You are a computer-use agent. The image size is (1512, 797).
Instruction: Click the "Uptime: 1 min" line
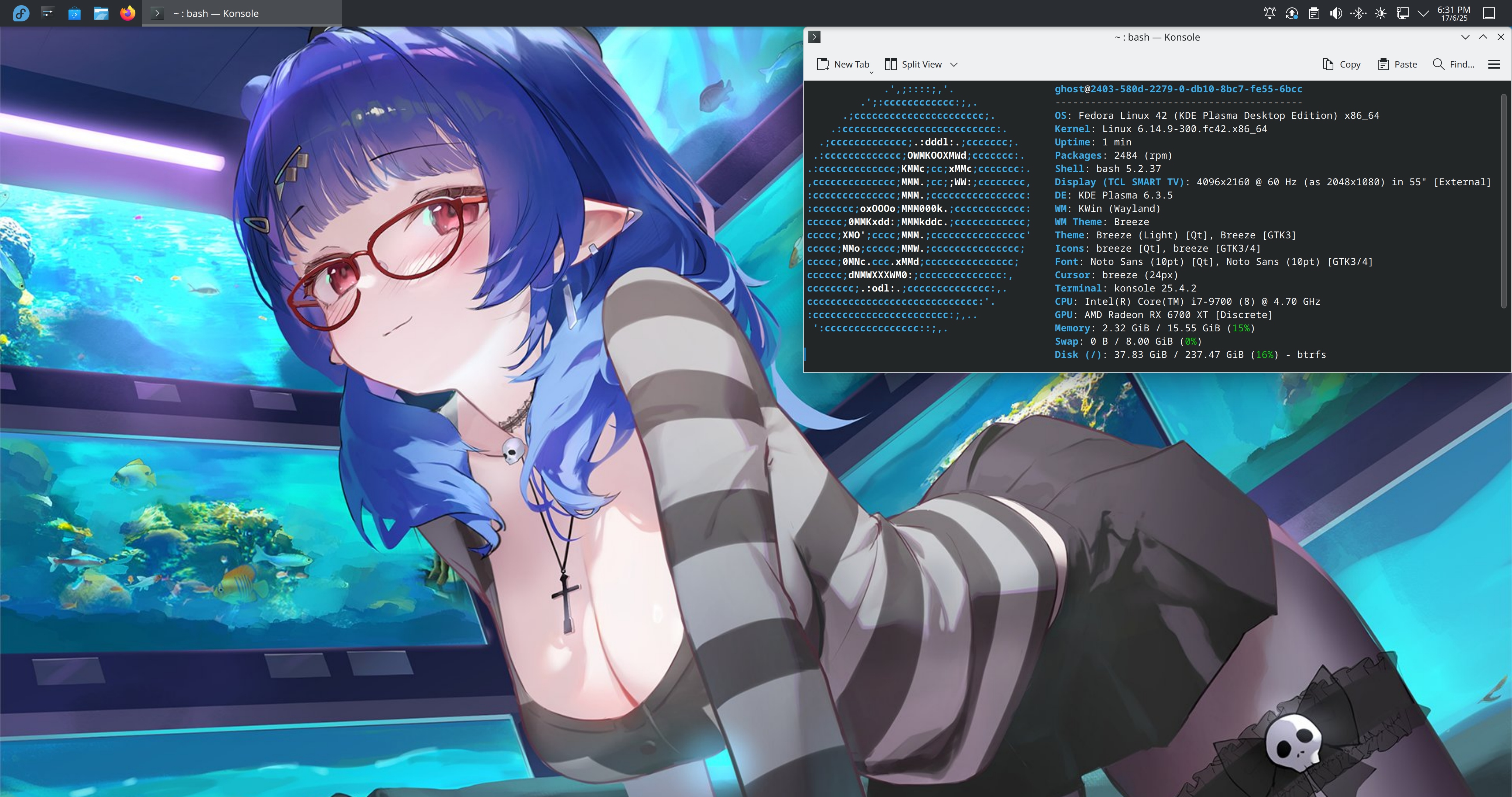1093,142
